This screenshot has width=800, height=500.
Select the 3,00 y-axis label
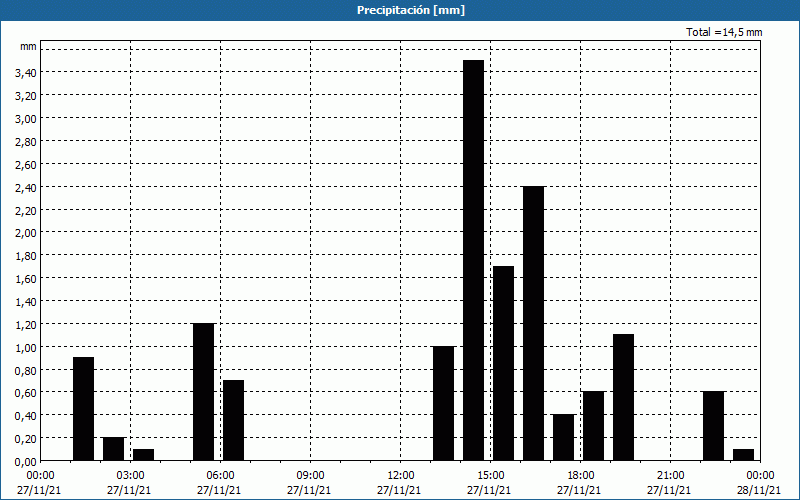(26, 119)
